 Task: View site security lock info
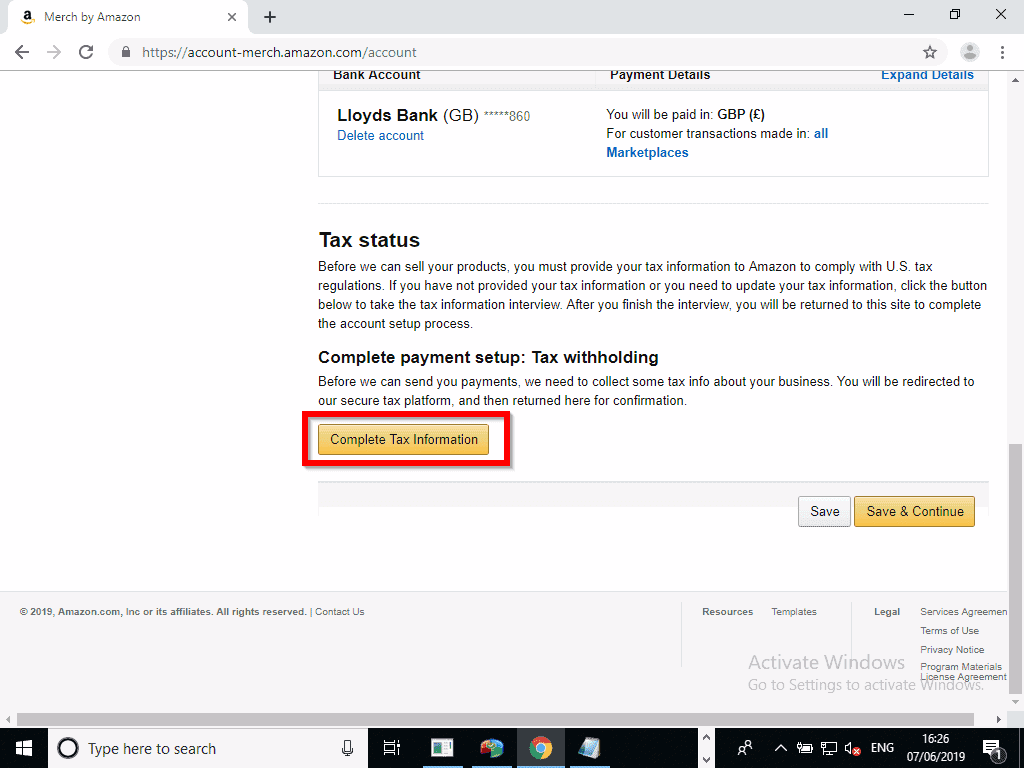click(127, 52)
